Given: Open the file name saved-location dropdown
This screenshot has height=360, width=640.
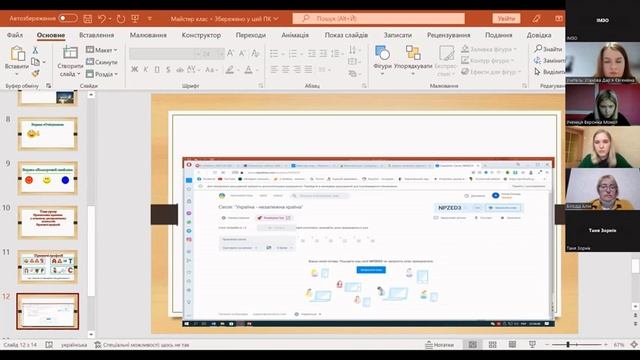Looking at the screenshot, I should (x=276, y=19).
